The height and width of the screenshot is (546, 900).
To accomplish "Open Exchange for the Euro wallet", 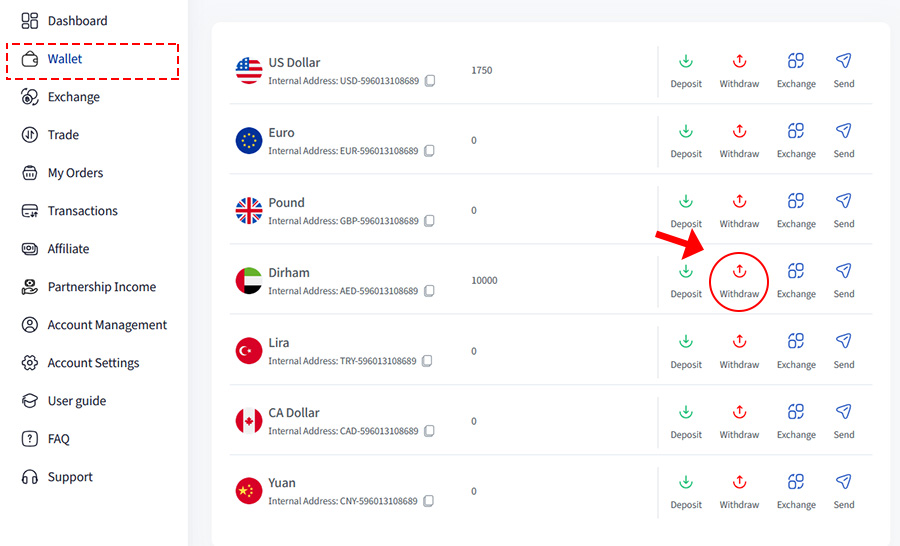I will tap(796, 131).
